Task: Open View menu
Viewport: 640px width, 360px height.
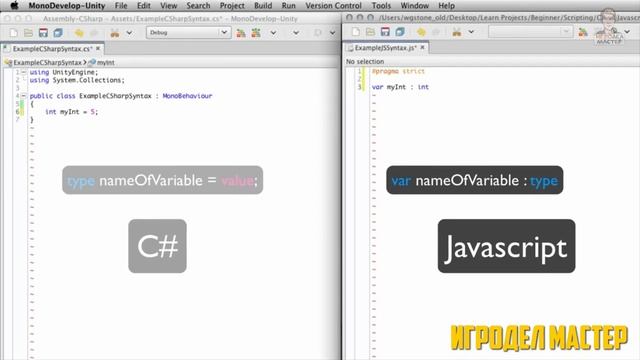Action: pyautogui.click(x=169, y=6)
